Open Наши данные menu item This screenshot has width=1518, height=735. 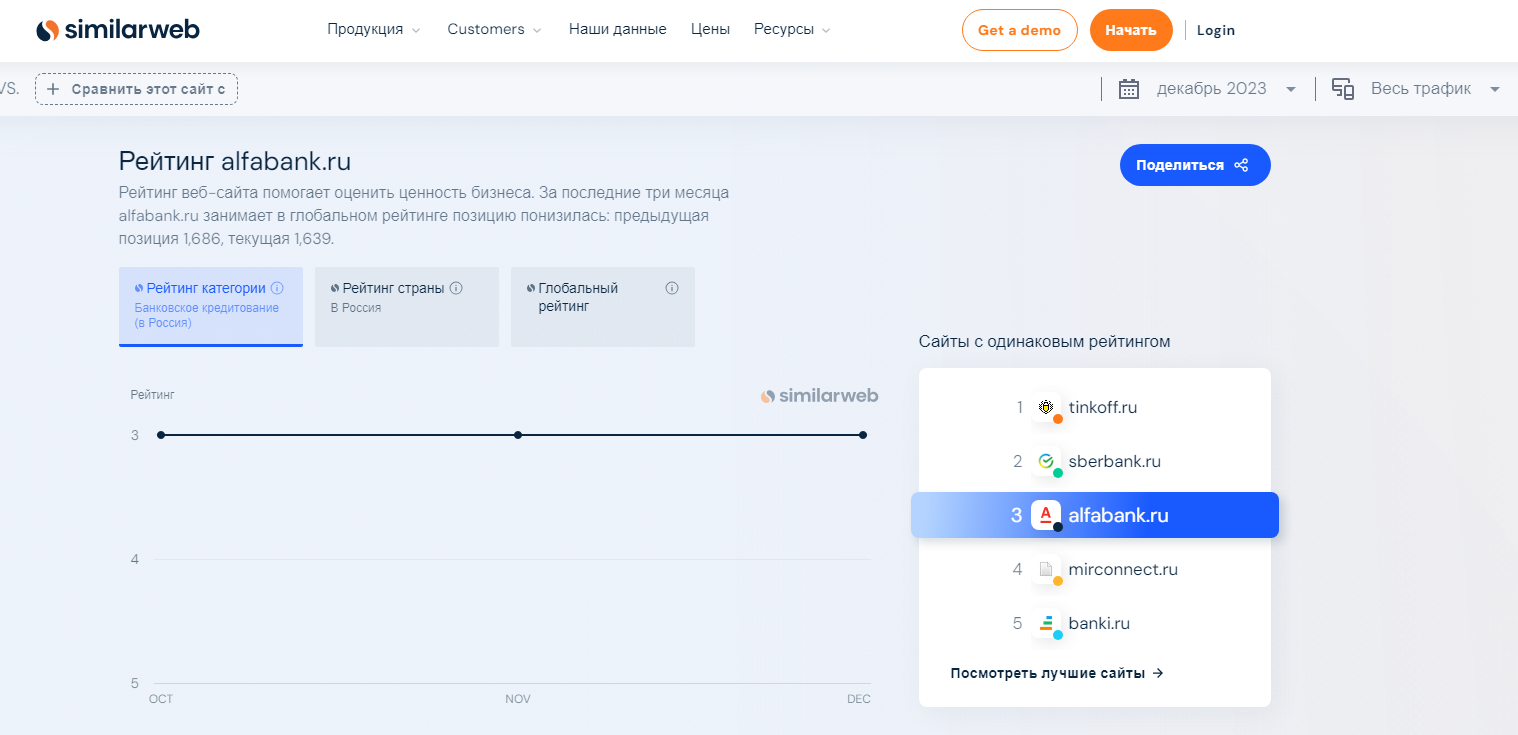tap(618, 30)
